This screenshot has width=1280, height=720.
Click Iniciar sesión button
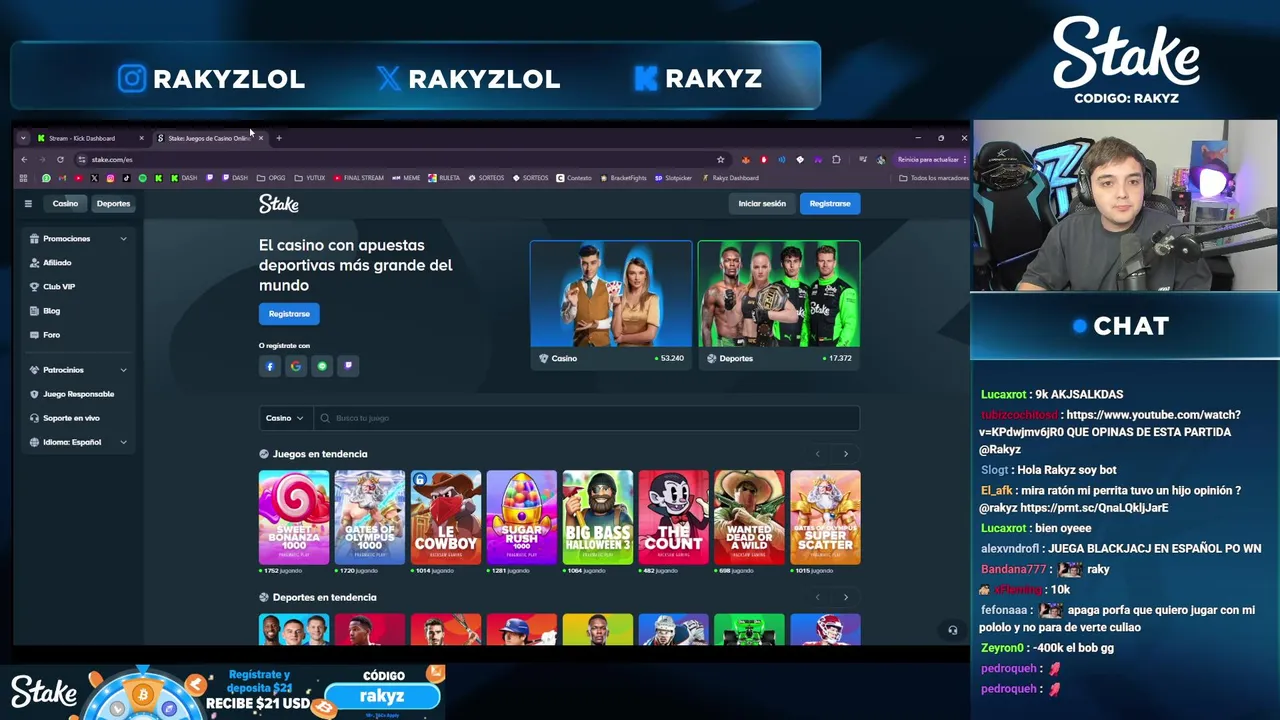pyautogui.click(x=762, y=204)
